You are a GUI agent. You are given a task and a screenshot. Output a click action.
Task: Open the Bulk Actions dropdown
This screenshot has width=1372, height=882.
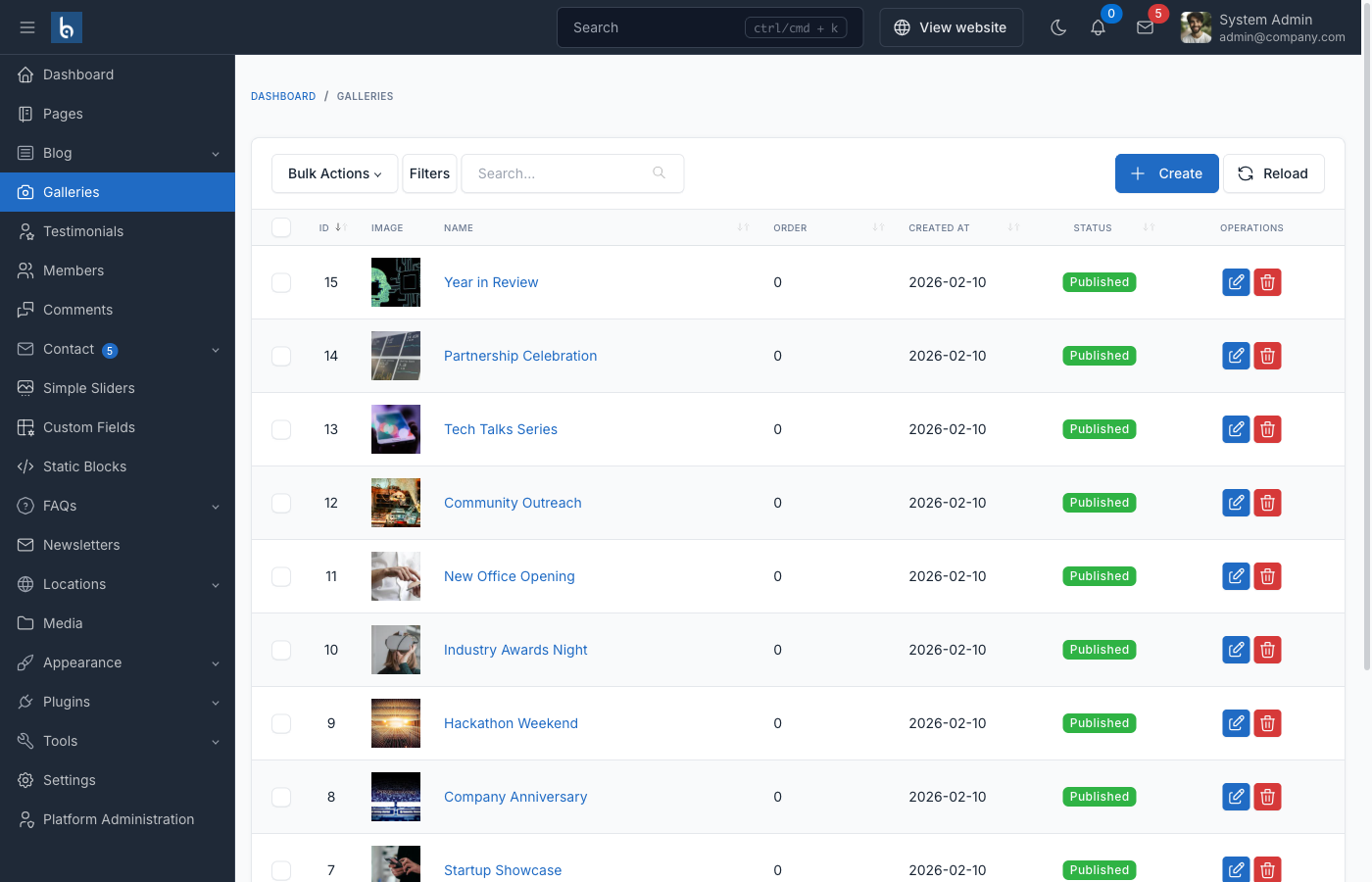(334, 173)
